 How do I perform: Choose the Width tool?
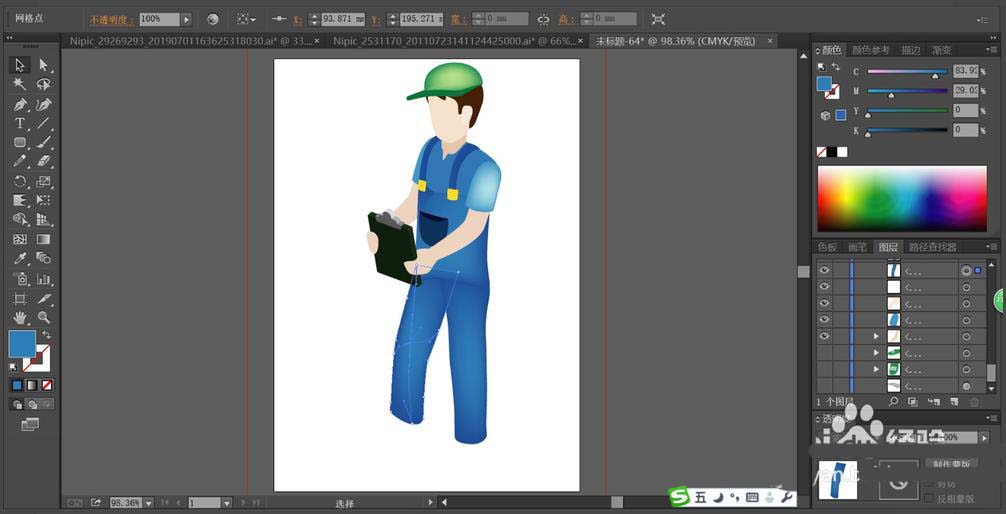tap(20, 200)
